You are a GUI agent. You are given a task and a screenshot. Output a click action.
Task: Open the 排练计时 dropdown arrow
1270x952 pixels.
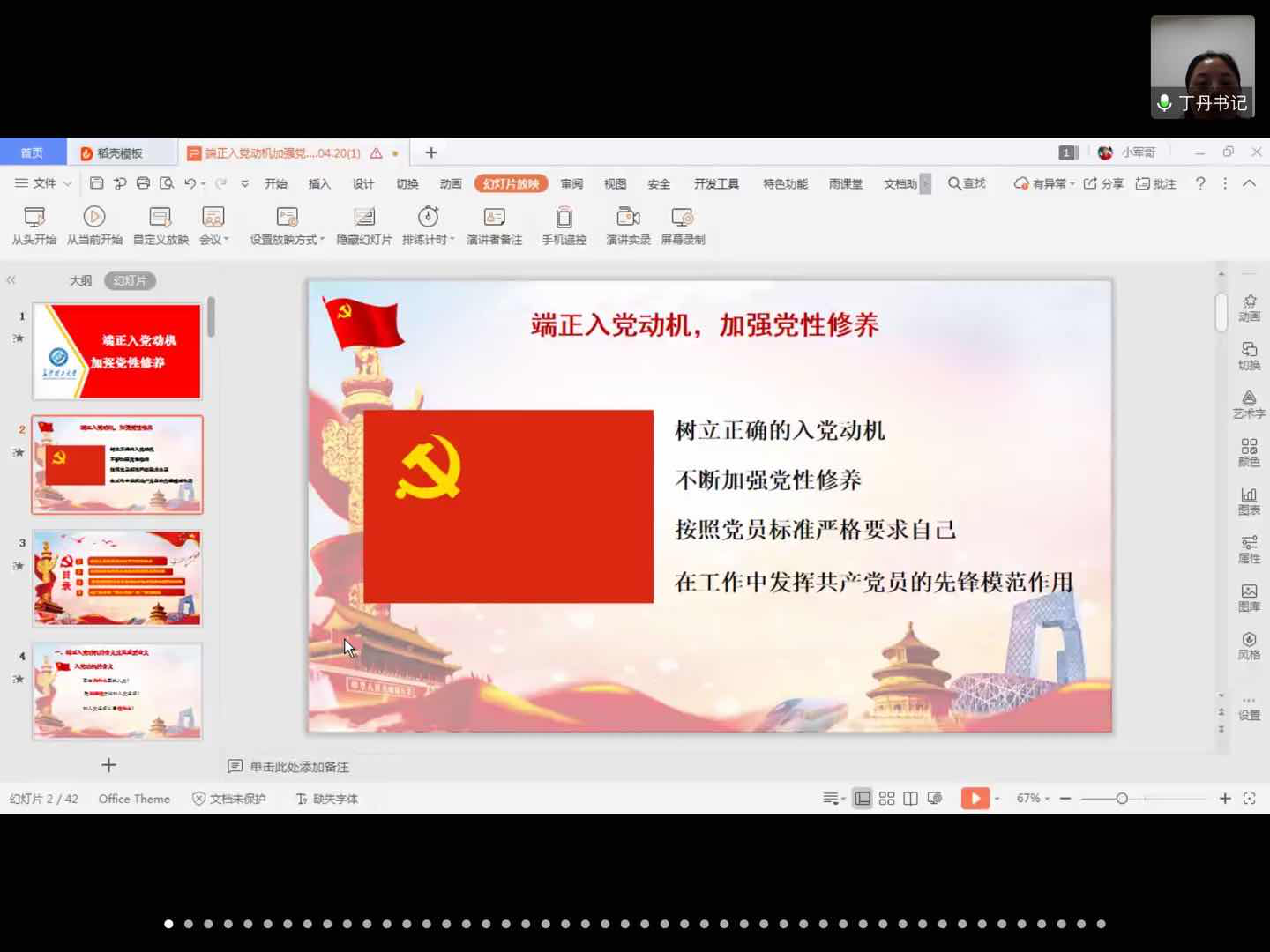(452, 240)
